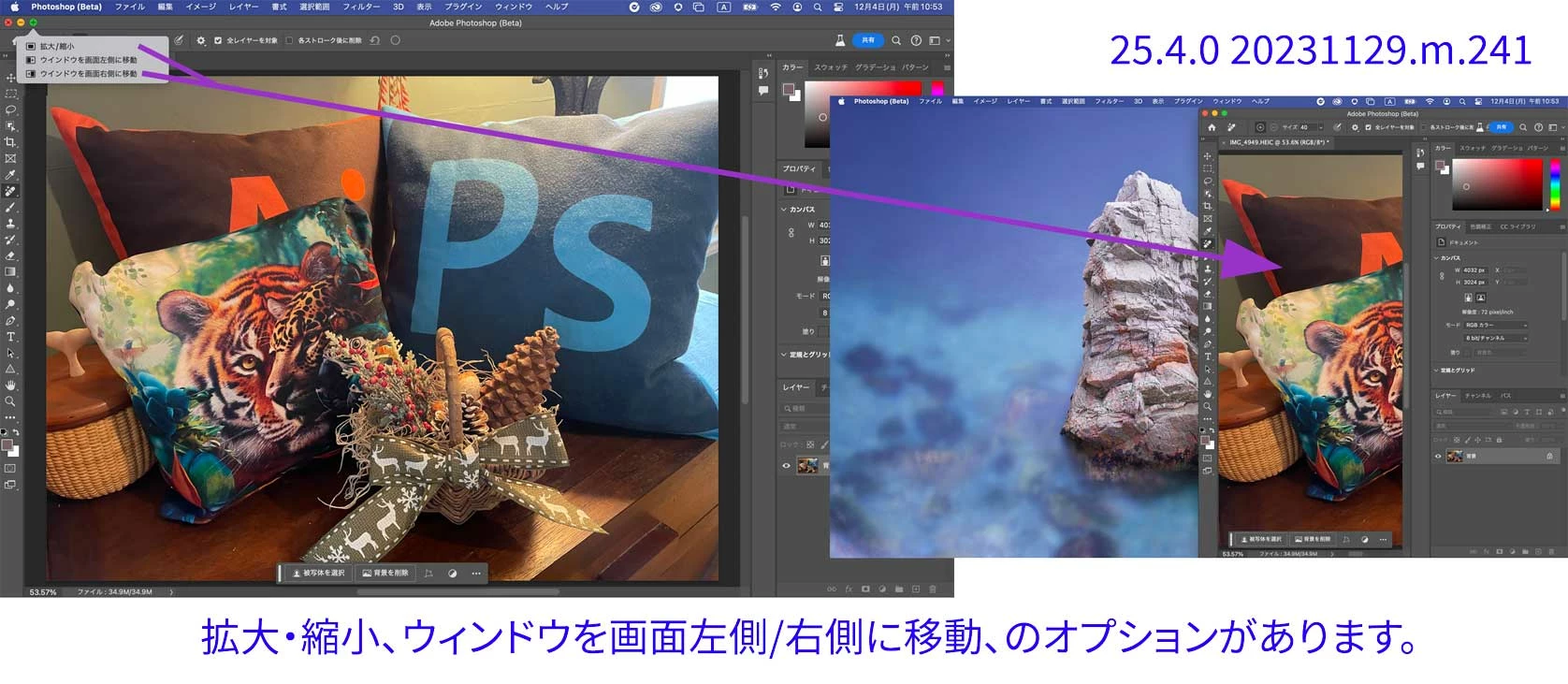This screenshot has width=1568, height=684.
Task: Open モード RGBカラー dropdown in right window
Action: [x=1496, y=325]
